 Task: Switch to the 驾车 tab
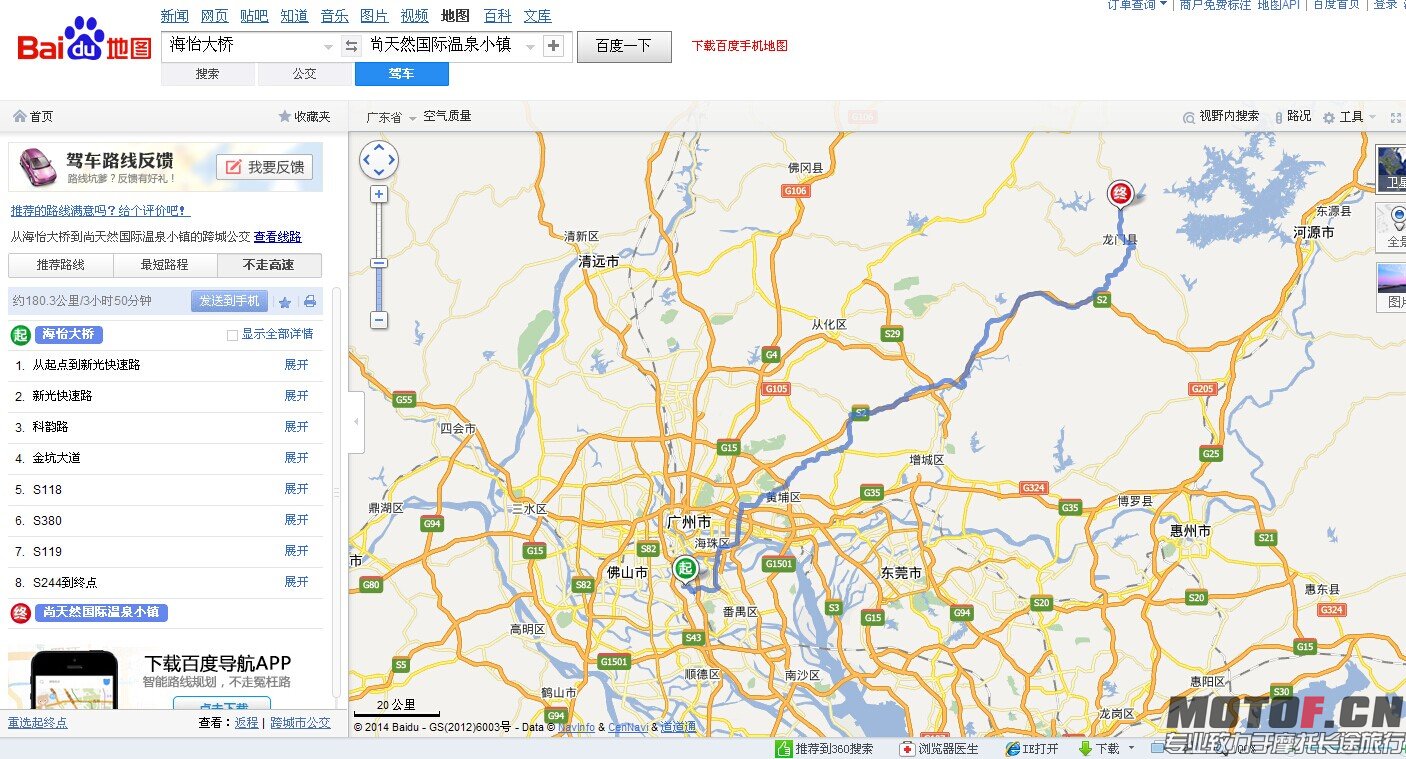point(402,74)
